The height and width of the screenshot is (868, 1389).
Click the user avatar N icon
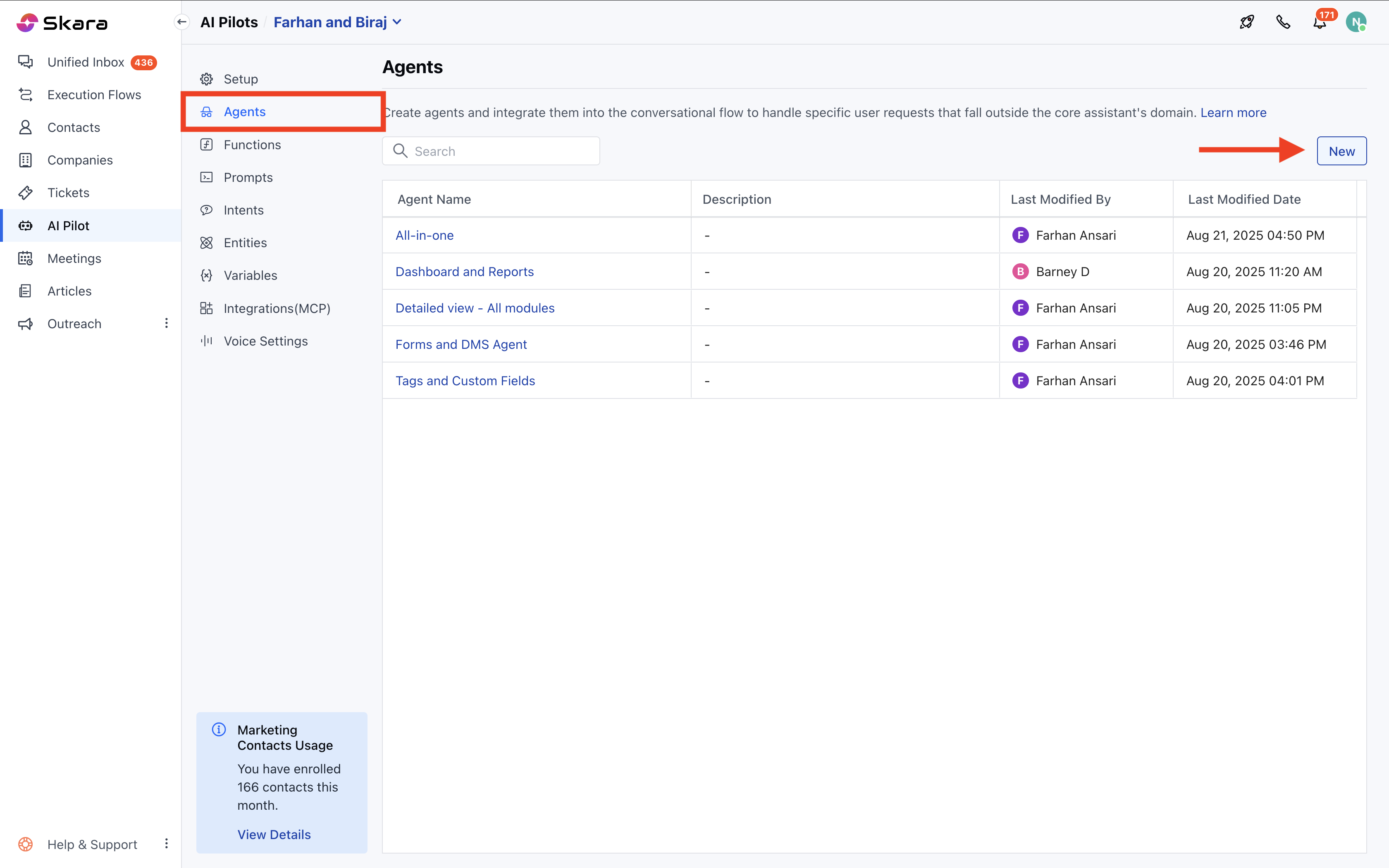click(x=1356, y=22)
